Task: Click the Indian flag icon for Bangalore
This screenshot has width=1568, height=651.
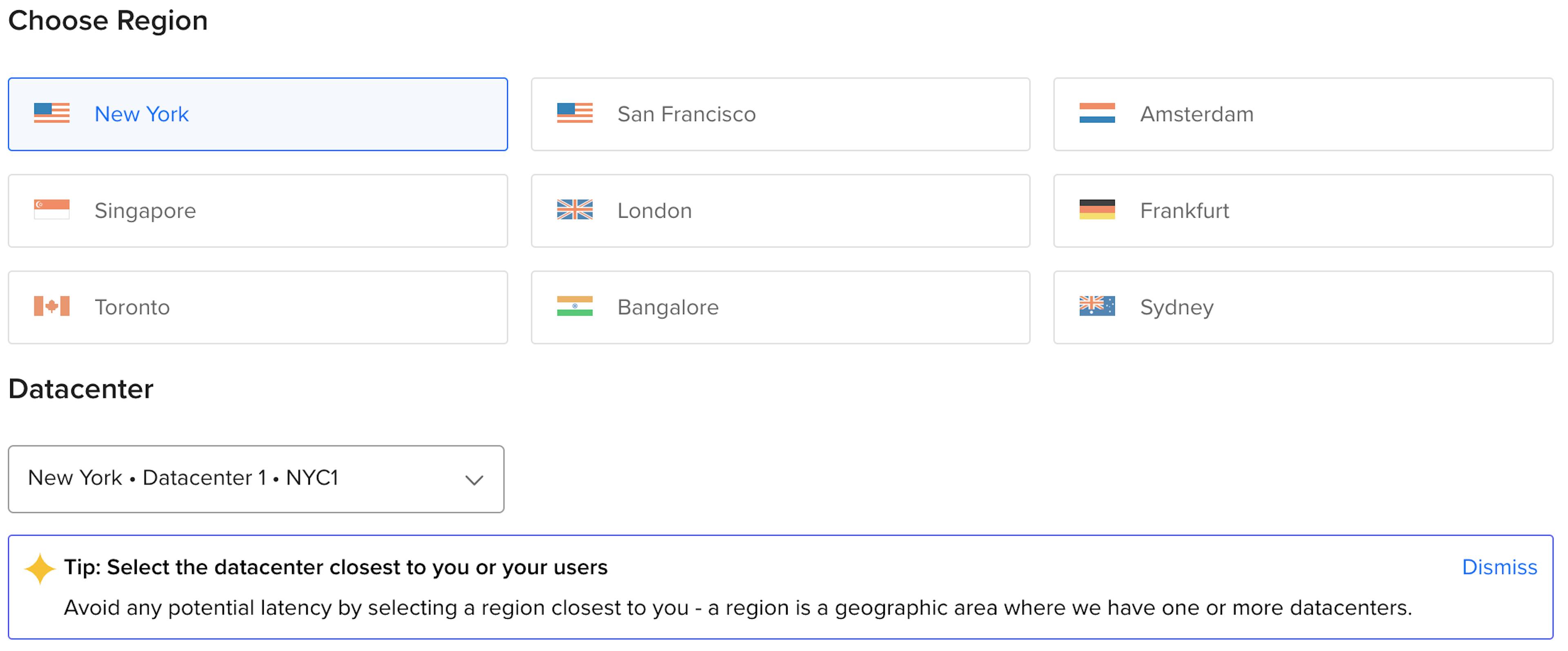Action: point(574,306)
